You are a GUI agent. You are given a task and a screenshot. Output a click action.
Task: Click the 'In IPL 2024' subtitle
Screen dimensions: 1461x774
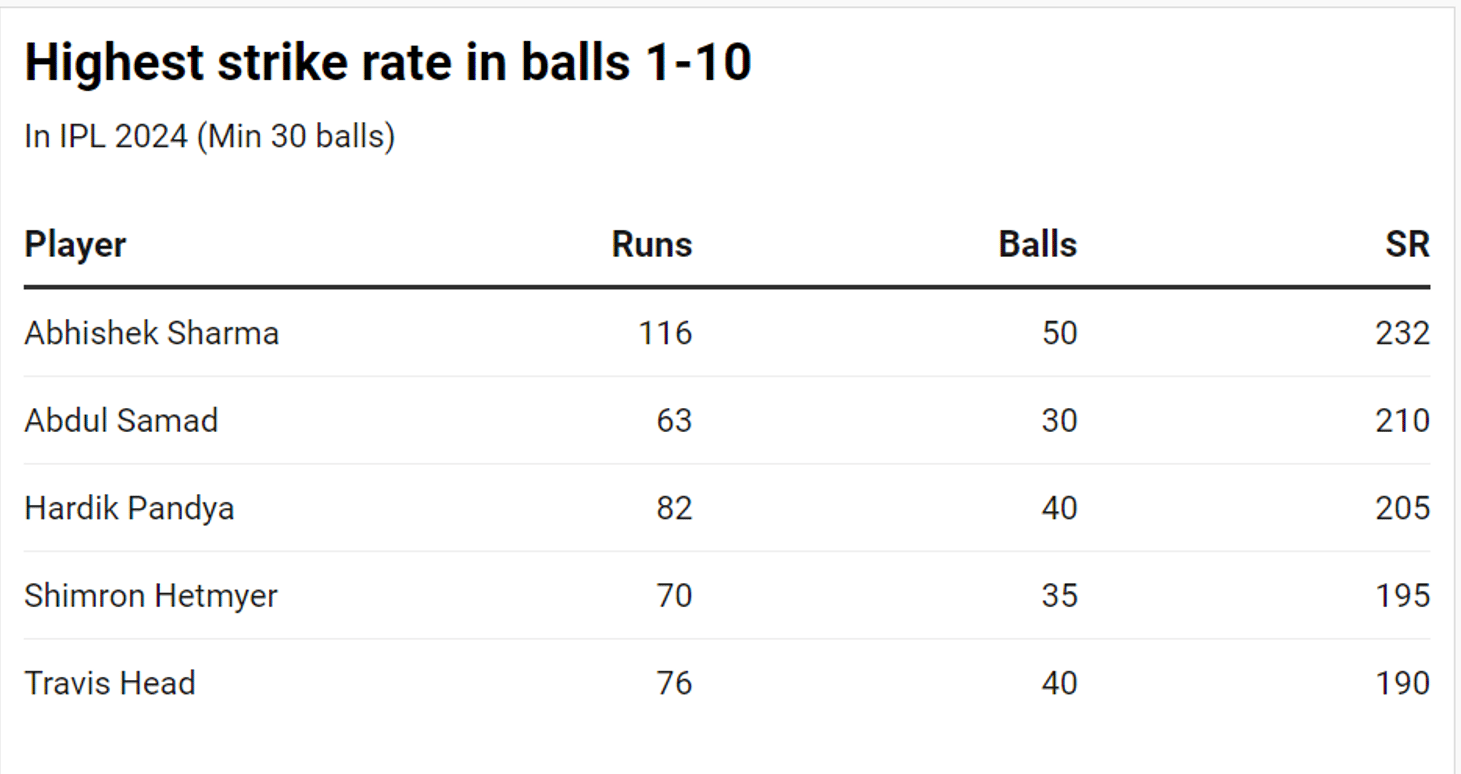(209, 136)
